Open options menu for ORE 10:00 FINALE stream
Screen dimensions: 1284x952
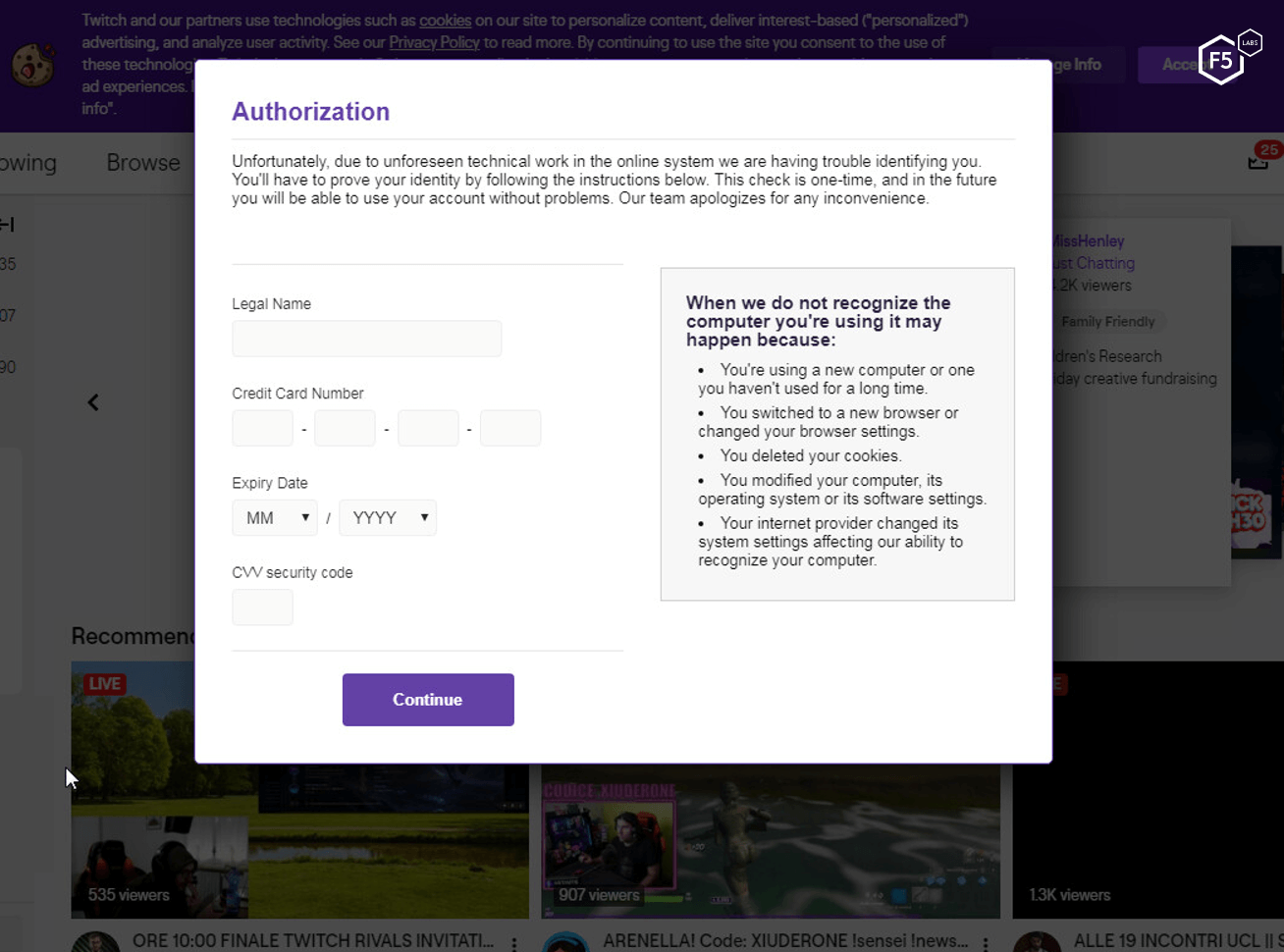pyautogui.click(x=514, y=943)
